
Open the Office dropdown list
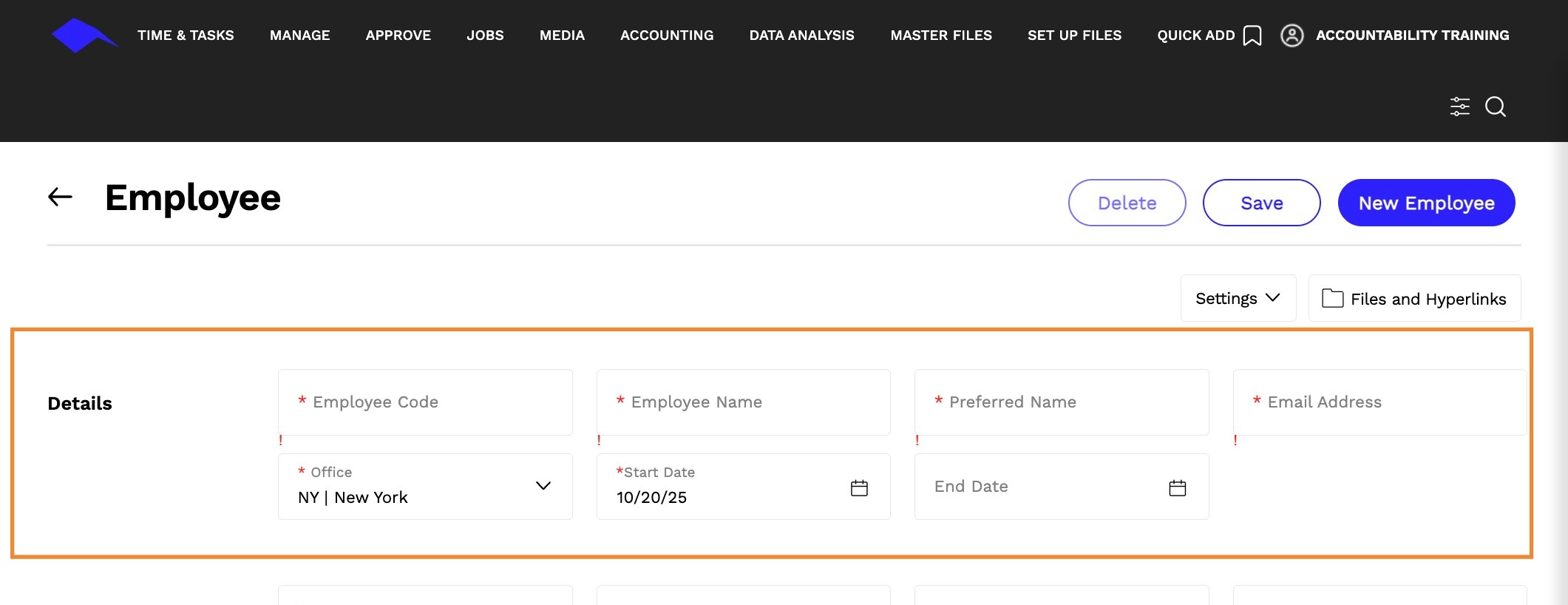click(425, 487)
